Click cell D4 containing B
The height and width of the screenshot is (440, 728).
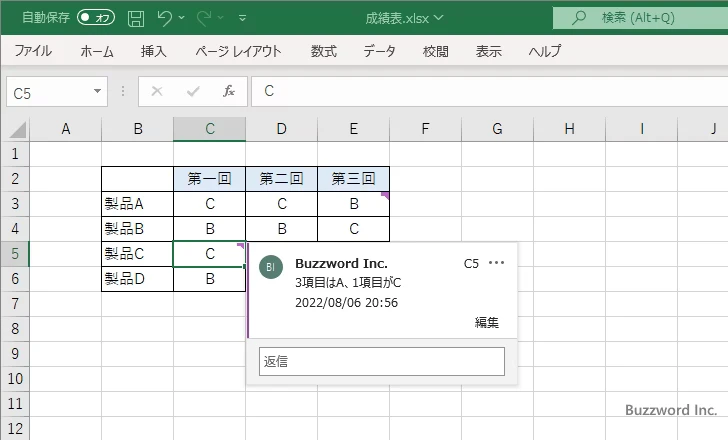(x=281, y=229)
